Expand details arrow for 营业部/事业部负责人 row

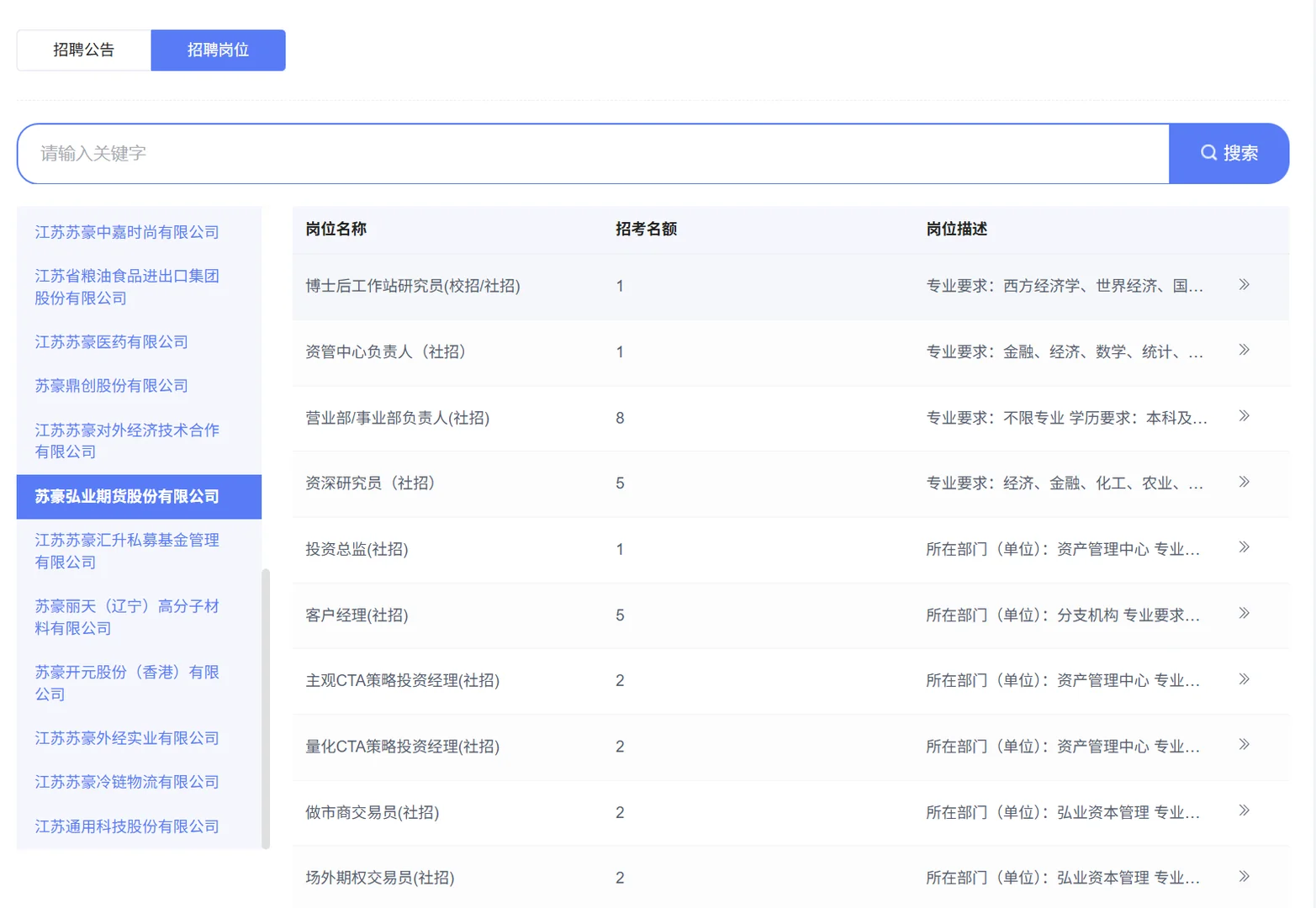click(x=1244, y=416)
